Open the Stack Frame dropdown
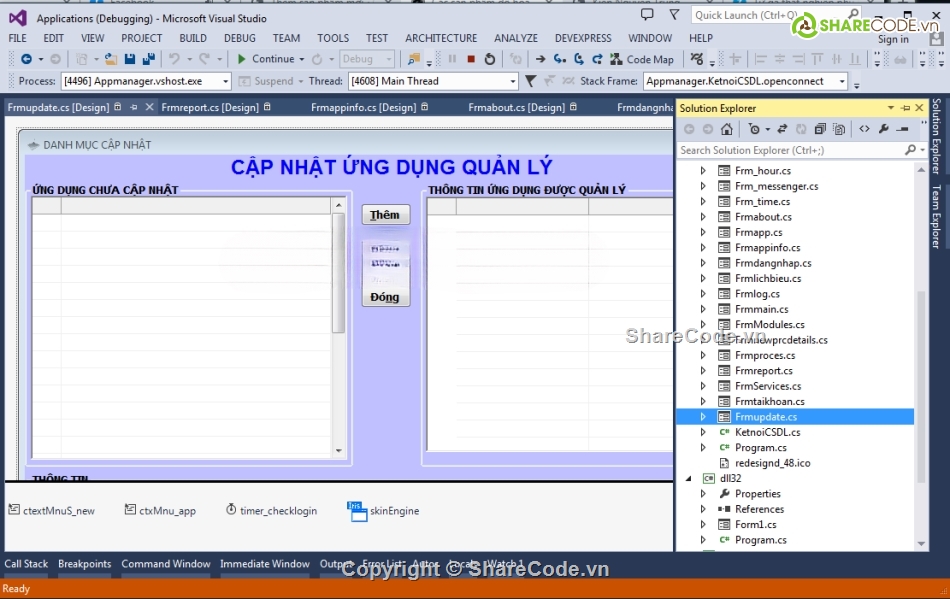This screenshot has height=599, width=950. click(x=842, y=81)
